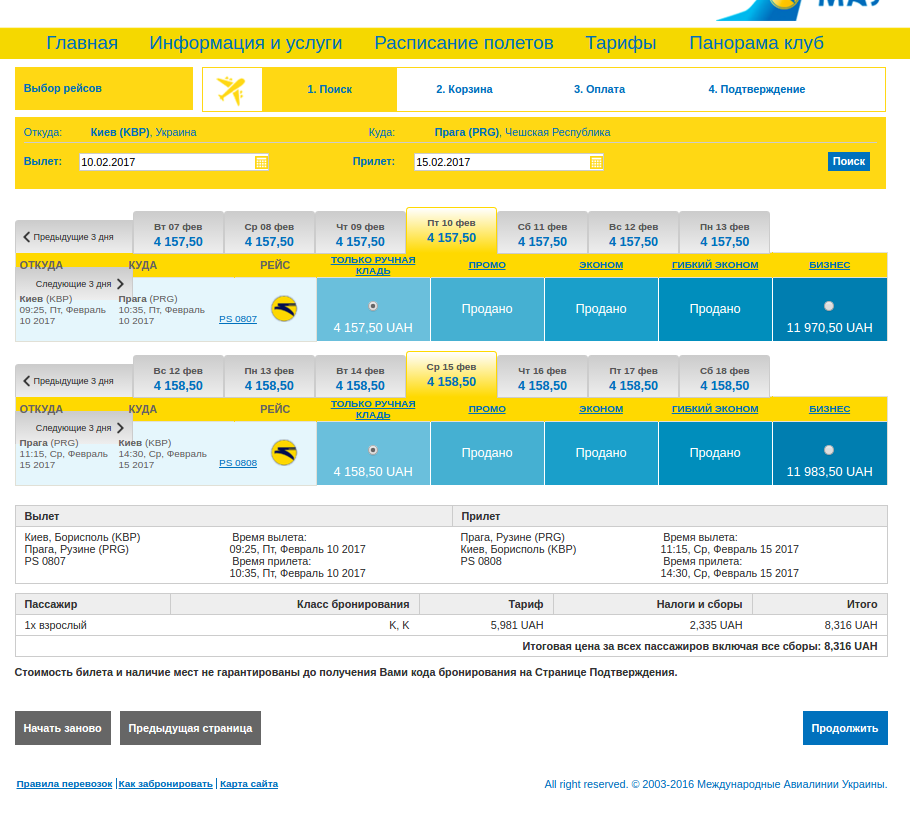Image resolution: width=910 pixels, height=818 pixels.
Task: Open the Главная menu item
Action: tap(82, 43)
